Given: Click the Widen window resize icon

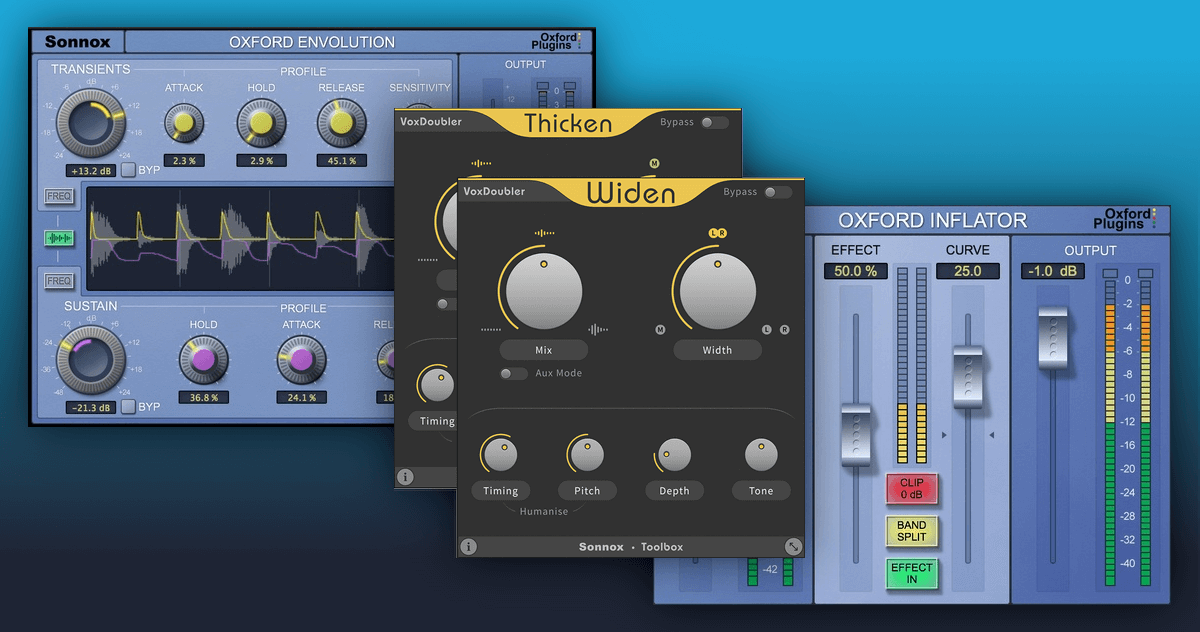Looking at the screenshot, I should [792, 546].
